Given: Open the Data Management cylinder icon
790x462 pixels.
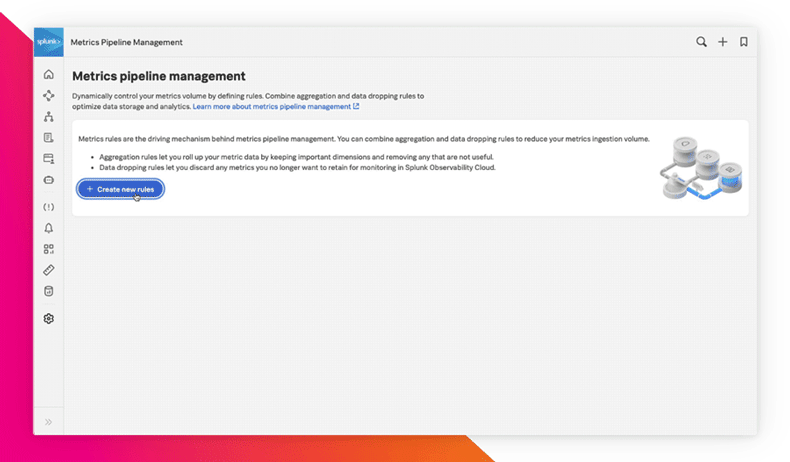Looking at the screenshot, I should pyautogui.click(x=48, y=291).
